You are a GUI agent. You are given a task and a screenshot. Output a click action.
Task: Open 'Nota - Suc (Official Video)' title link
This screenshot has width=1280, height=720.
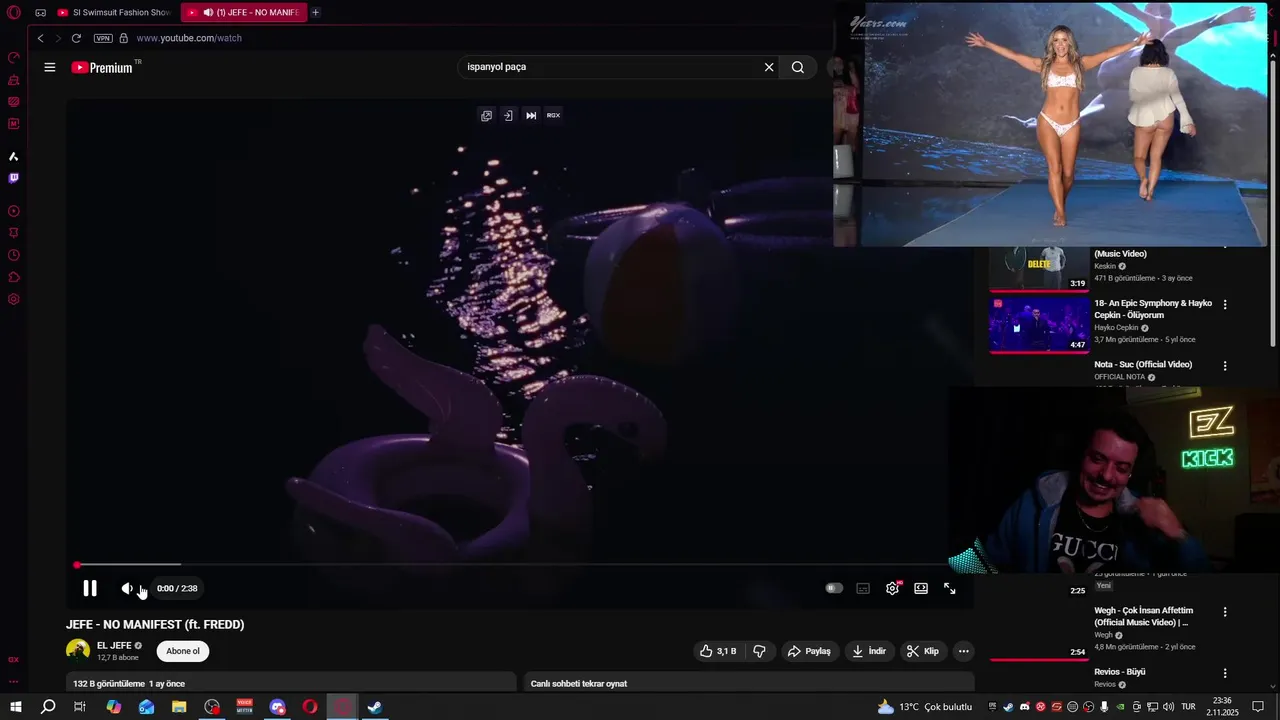pos(1143,365)
